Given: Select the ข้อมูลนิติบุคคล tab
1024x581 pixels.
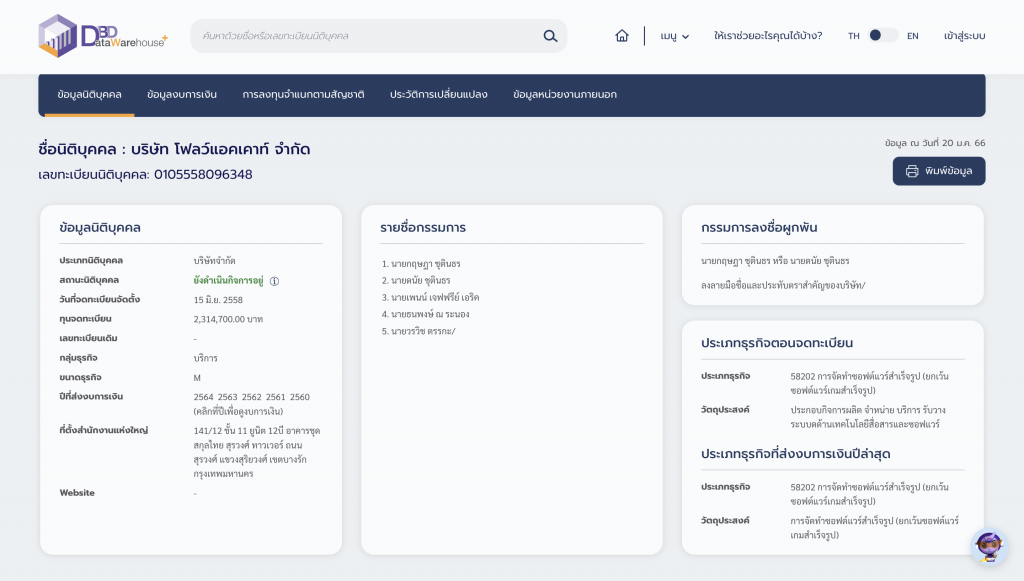Looking at the screenshot, I should [90, 95].
